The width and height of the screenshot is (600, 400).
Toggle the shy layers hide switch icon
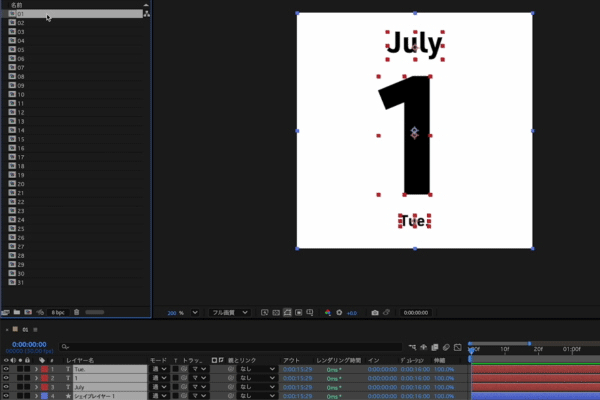pyautogui.click(x=424, y=348)
